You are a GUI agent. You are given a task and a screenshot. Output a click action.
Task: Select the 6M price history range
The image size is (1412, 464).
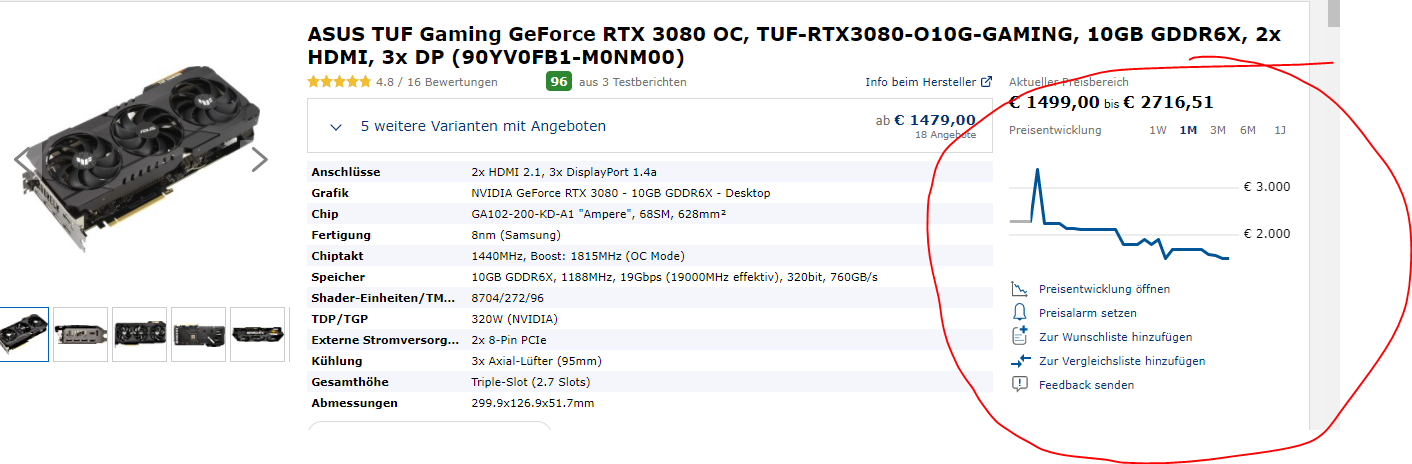pyautogui.click(x=1248, y=130)
